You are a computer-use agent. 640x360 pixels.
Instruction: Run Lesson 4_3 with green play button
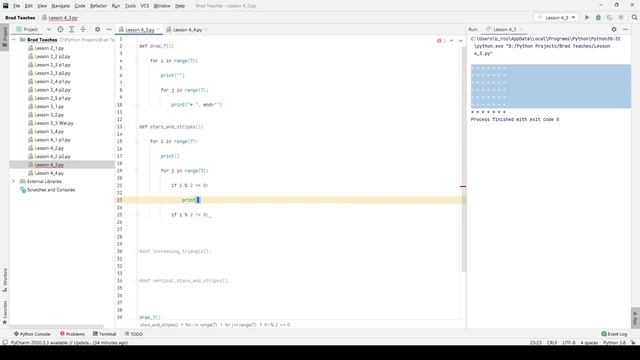587,18
